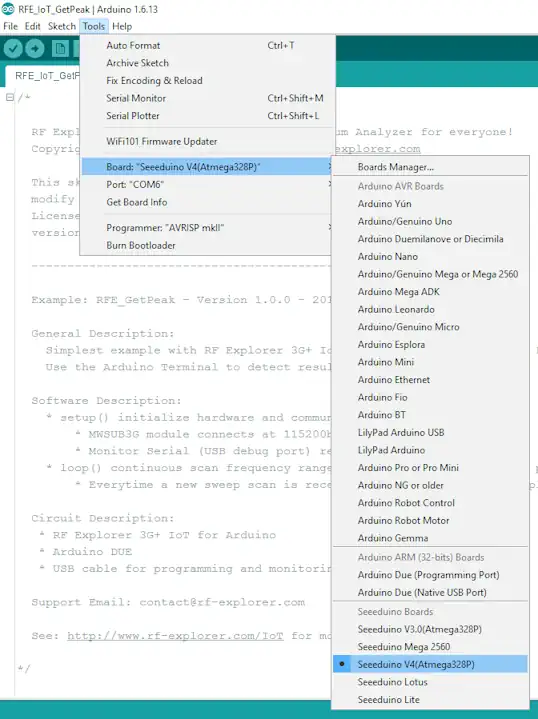Click the 'General Description:' comment line
Image resolution: width=538 pixels, height=719 pixels.
coord(103,334)
